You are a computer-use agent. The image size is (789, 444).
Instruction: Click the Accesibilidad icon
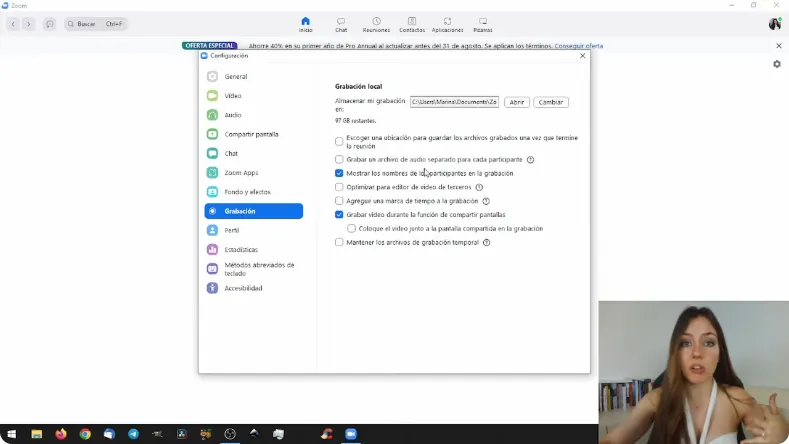pos(212,288)
